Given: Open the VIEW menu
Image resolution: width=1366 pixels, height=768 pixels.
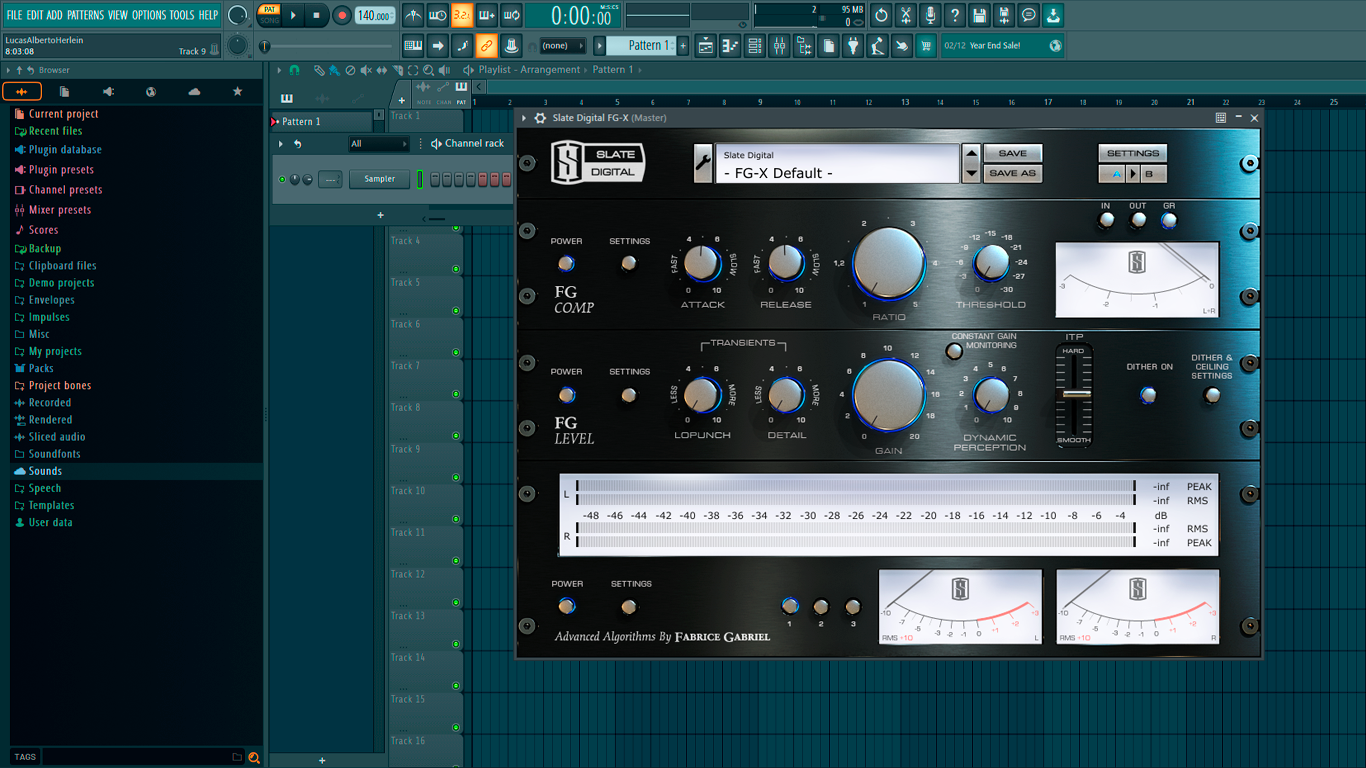Looking at the screenshot, I should [118, 15].
